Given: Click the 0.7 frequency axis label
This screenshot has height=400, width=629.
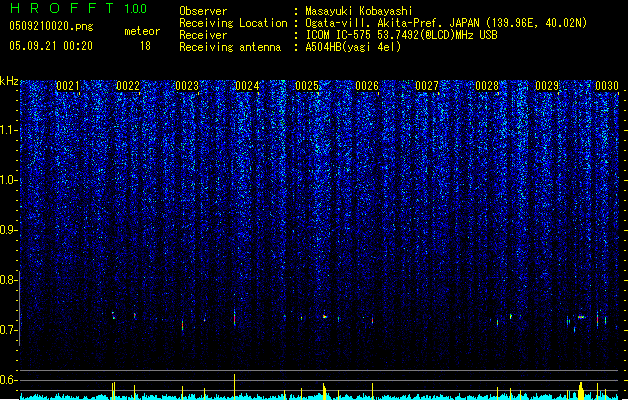Looking at the screenshot, I should coord(9,330).
